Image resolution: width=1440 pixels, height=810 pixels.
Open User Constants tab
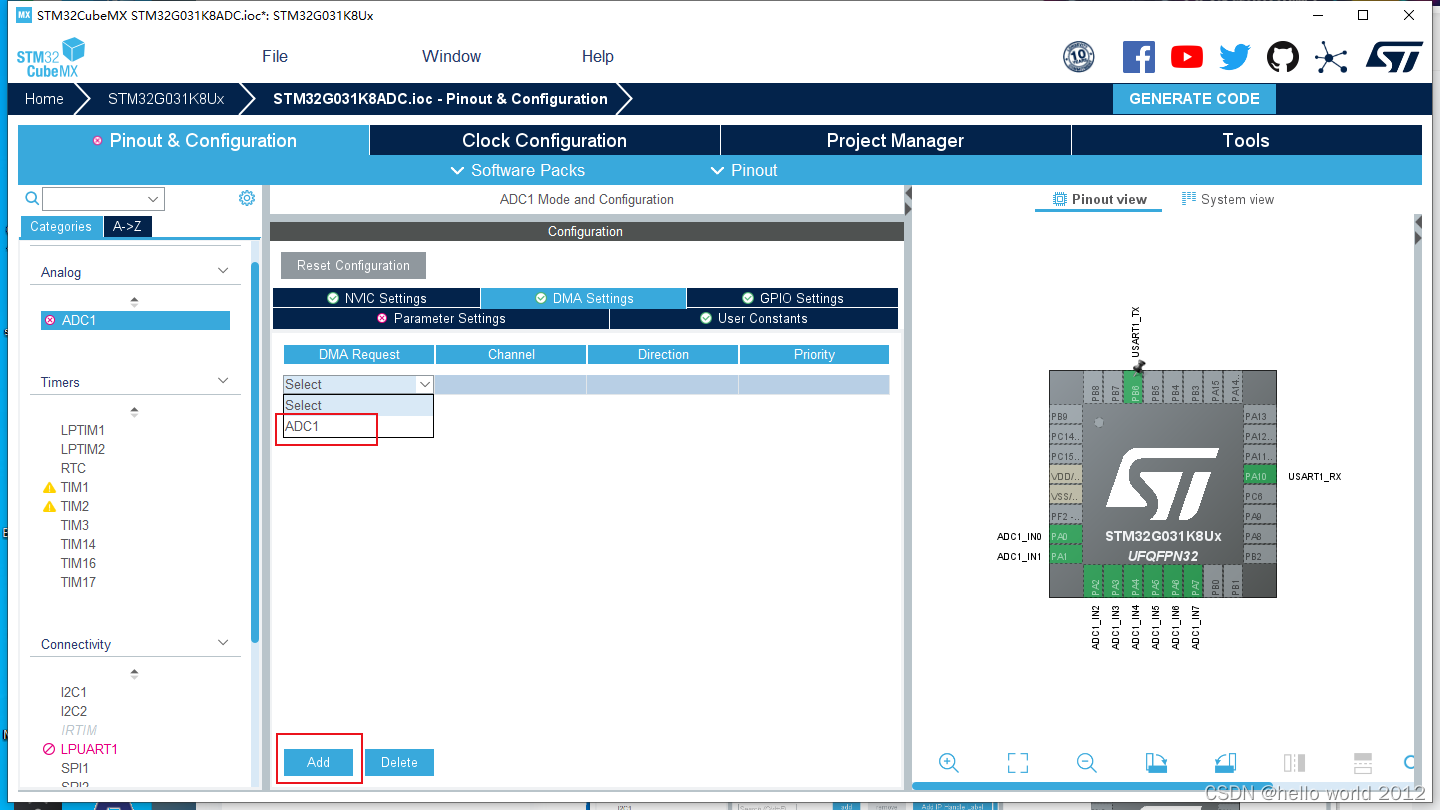[753, 318]
